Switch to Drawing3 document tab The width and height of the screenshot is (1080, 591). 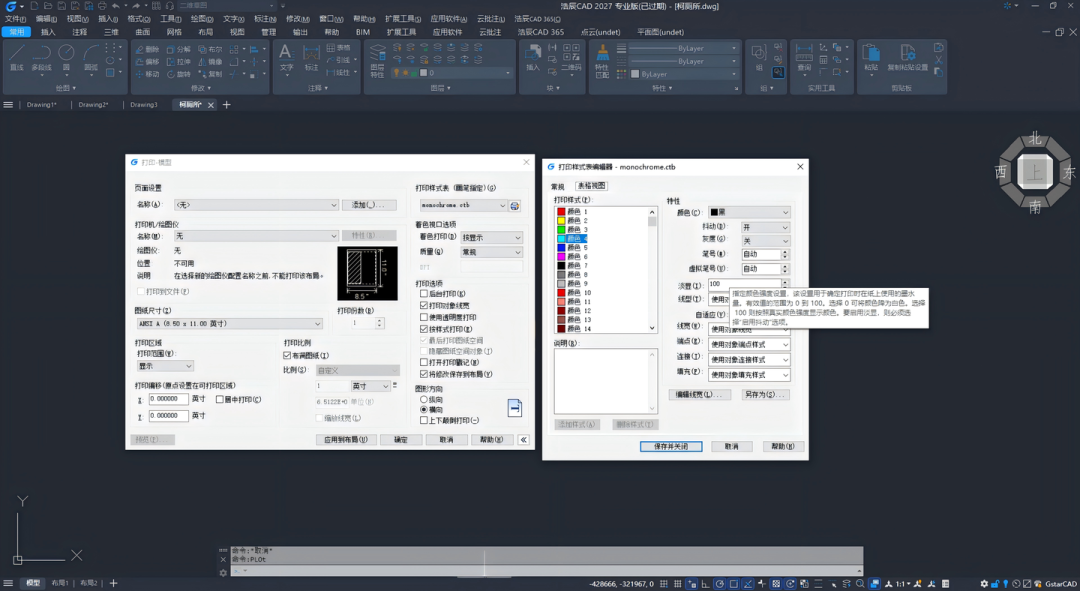tap(144, 105)
